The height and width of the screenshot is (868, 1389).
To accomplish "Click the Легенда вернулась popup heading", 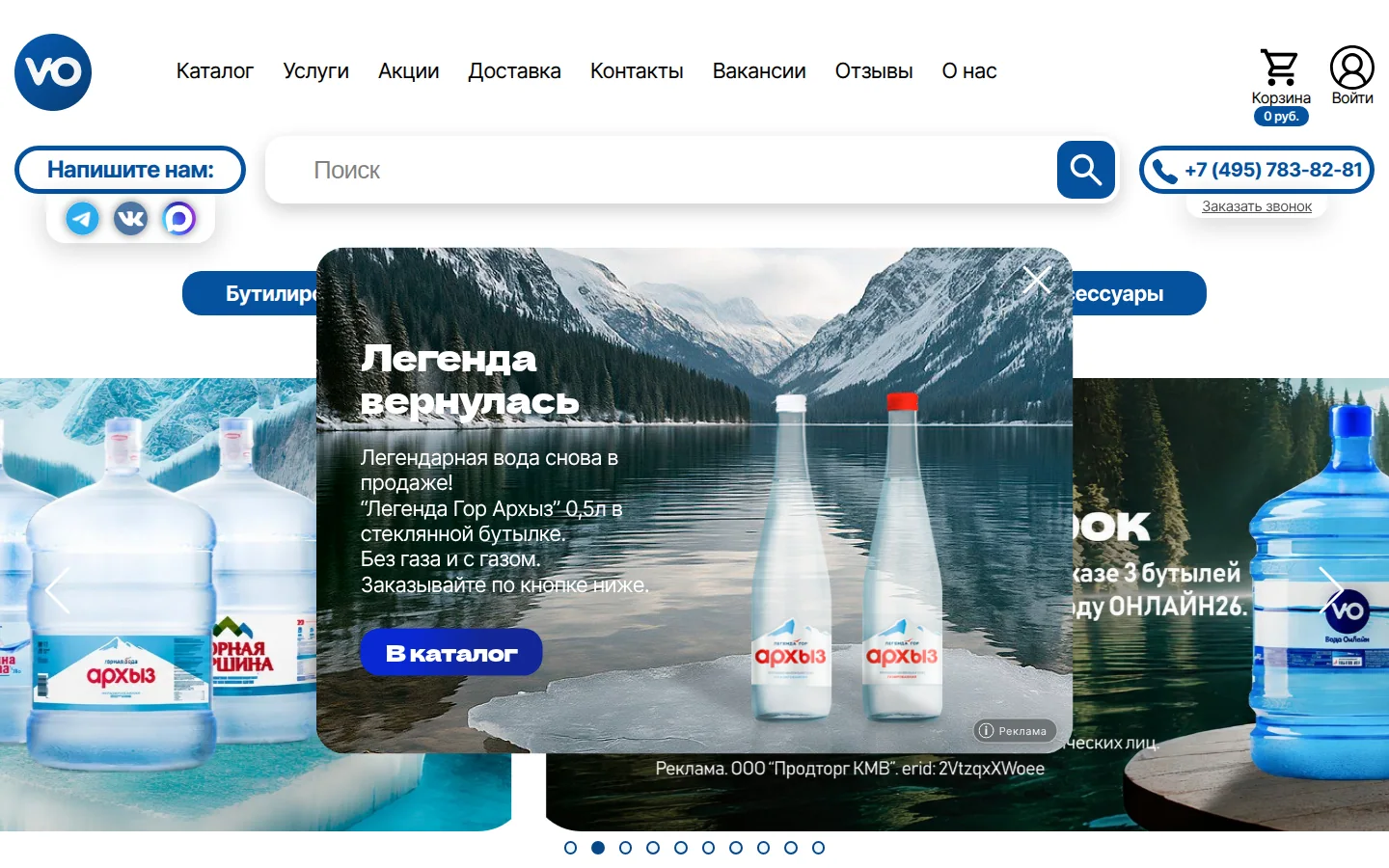I will point(470,380).
